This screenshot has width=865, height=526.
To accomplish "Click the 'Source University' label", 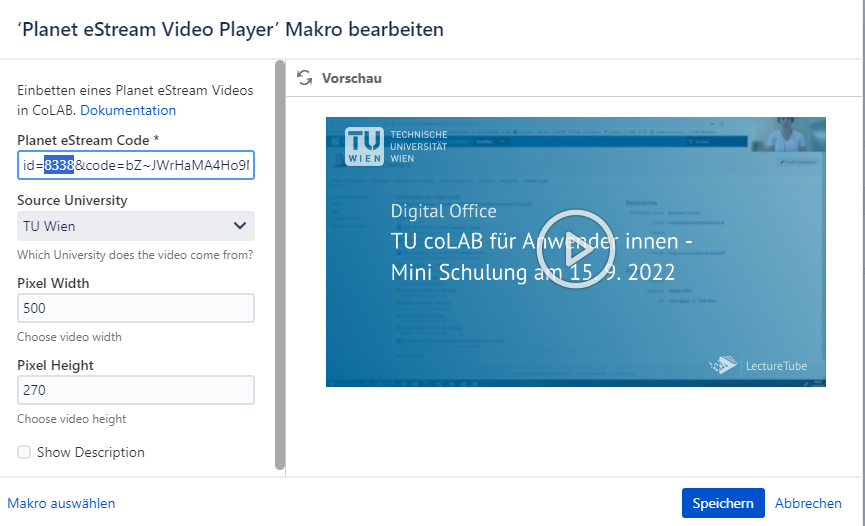I will pyautogui.click(x=72, y=200).
